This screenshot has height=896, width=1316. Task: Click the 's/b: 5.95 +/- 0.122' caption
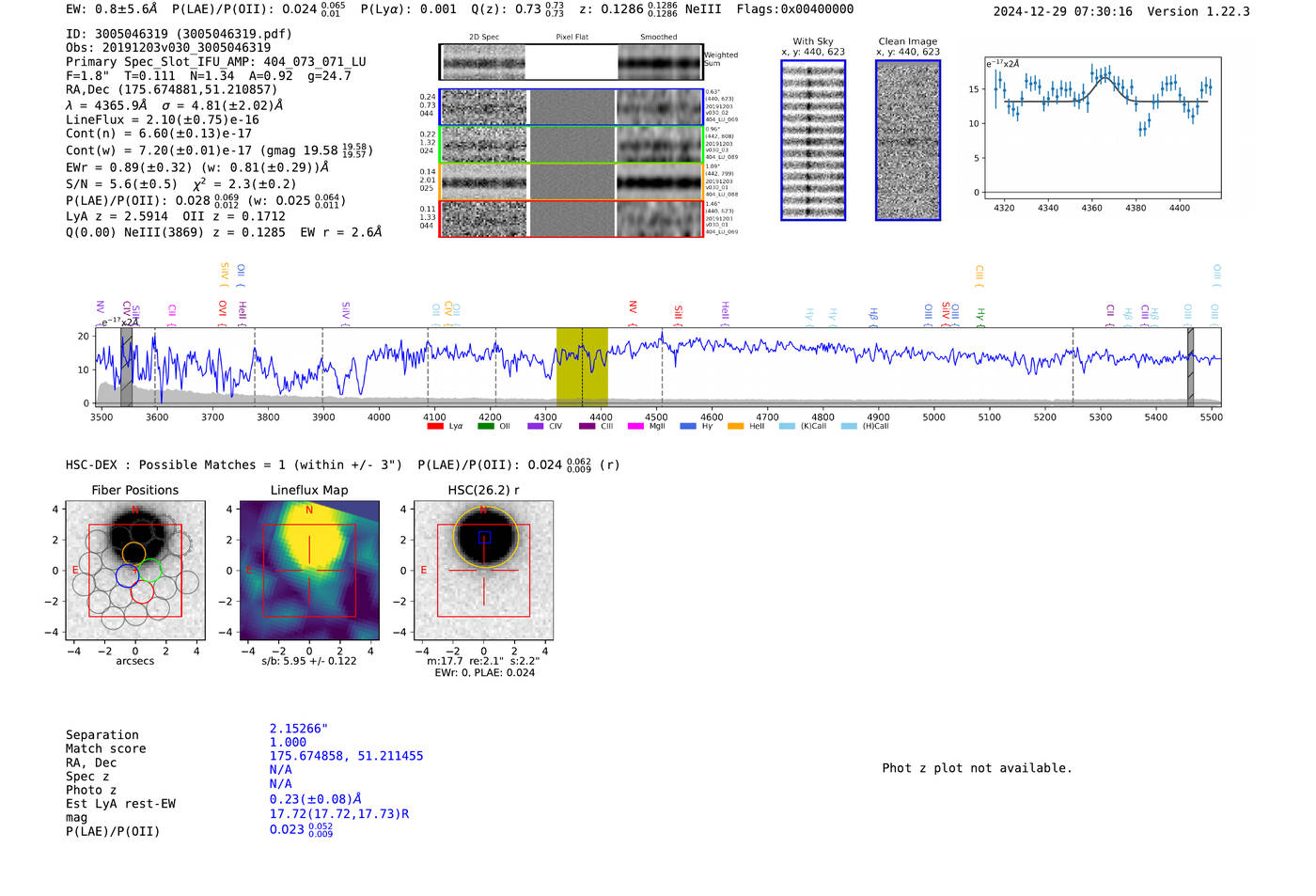tap(309, 661)
